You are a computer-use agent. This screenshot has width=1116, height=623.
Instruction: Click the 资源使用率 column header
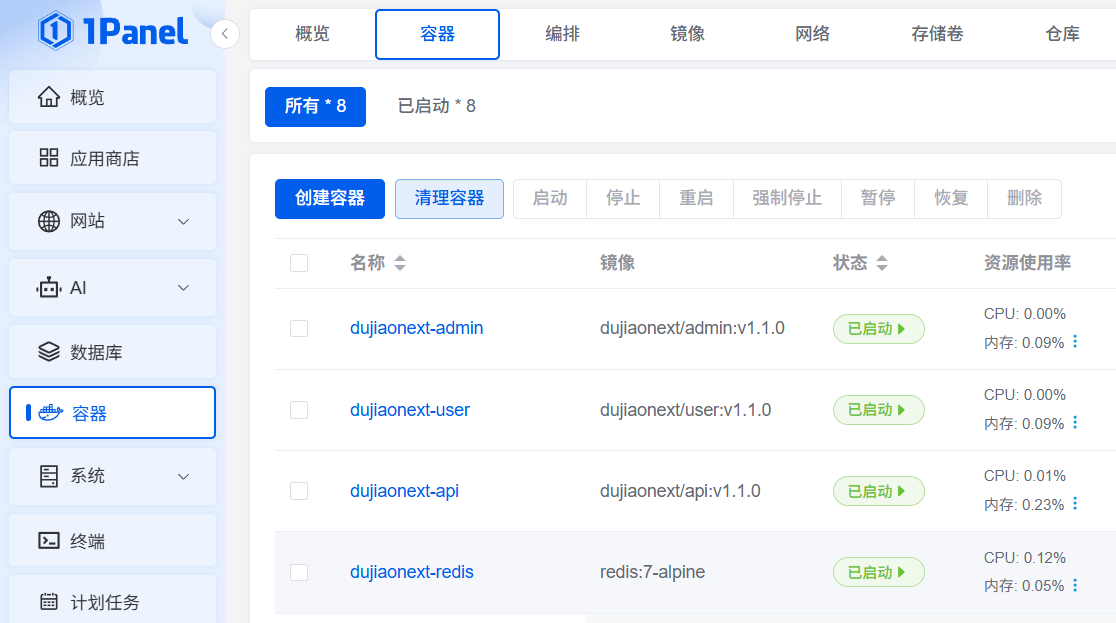click(x=1027, y=263)
